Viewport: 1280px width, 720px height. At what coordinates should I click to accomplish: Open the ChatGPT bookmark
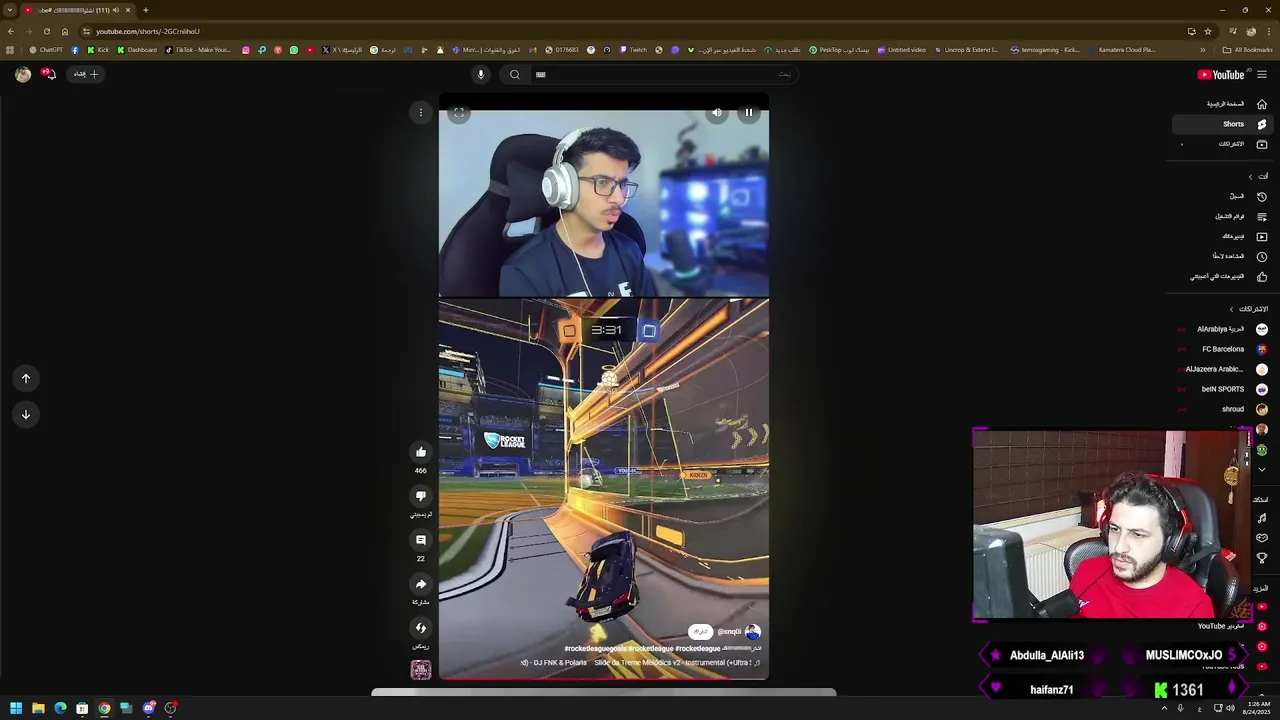click(x=46, y=50)
